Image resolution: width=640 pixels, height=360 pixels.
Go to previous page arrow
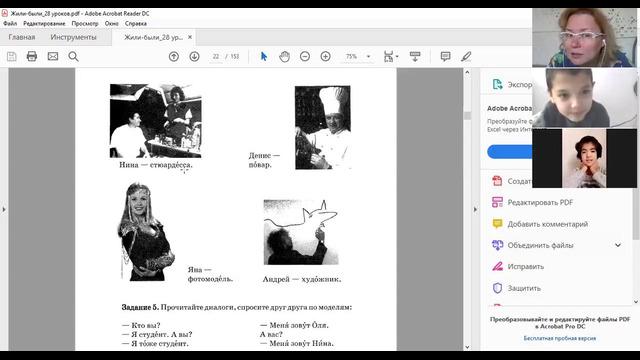pos(174,56)
